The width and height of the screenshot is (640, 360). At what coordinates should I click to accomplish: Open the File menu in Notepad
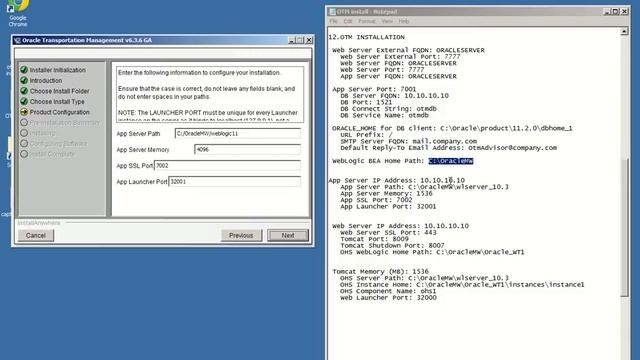[333, 21]
